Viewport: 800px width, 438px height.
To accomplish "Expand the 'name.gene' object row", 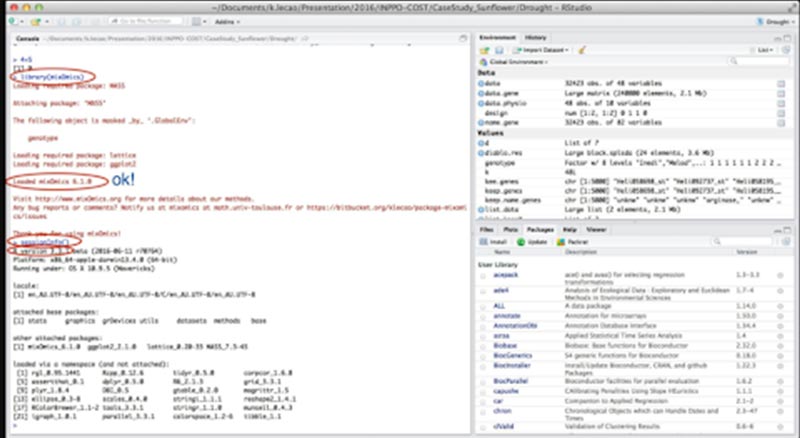I will tap(481, 123).
